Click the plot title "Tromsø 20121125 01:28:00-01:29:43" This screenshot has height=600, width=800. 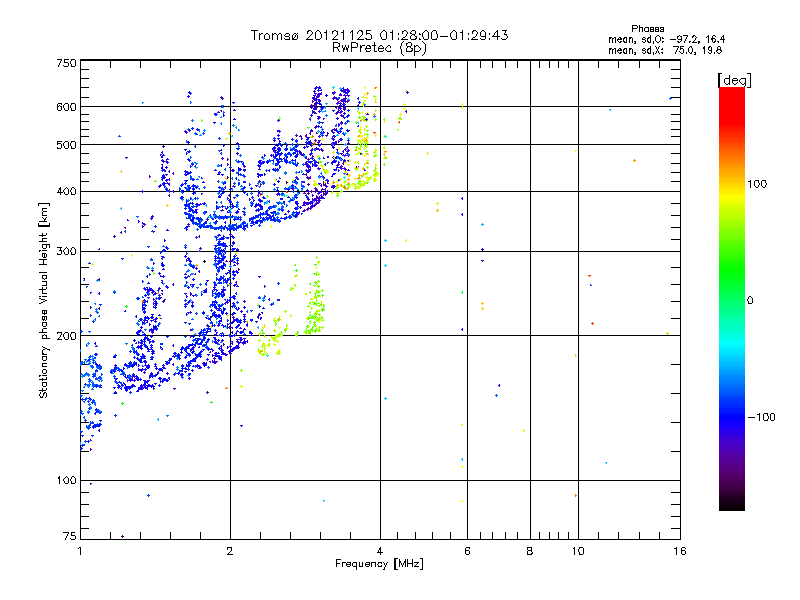tap(379, 35)
